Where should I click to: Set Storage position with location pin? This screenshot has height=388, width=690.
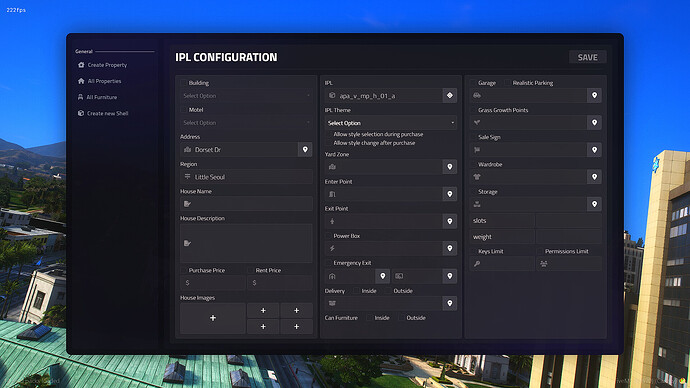coord(595,204)
